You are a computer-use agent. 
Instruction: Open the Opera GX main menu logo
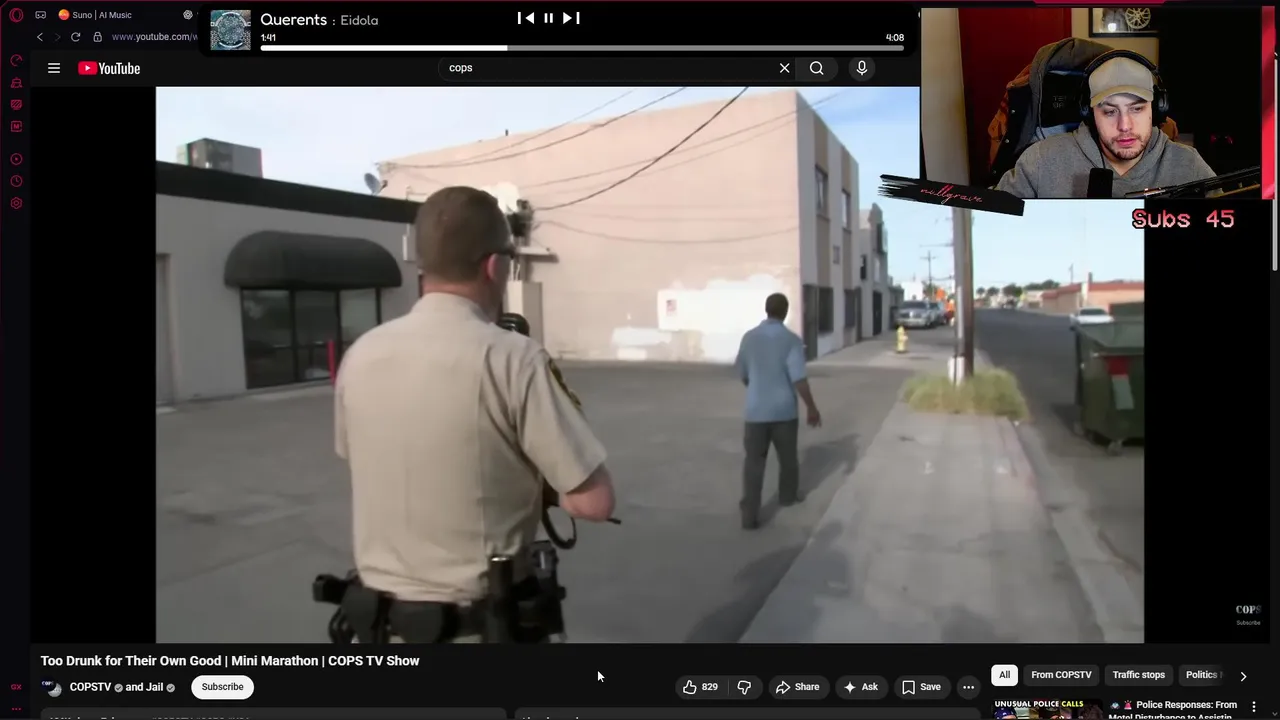coord(16,15)
